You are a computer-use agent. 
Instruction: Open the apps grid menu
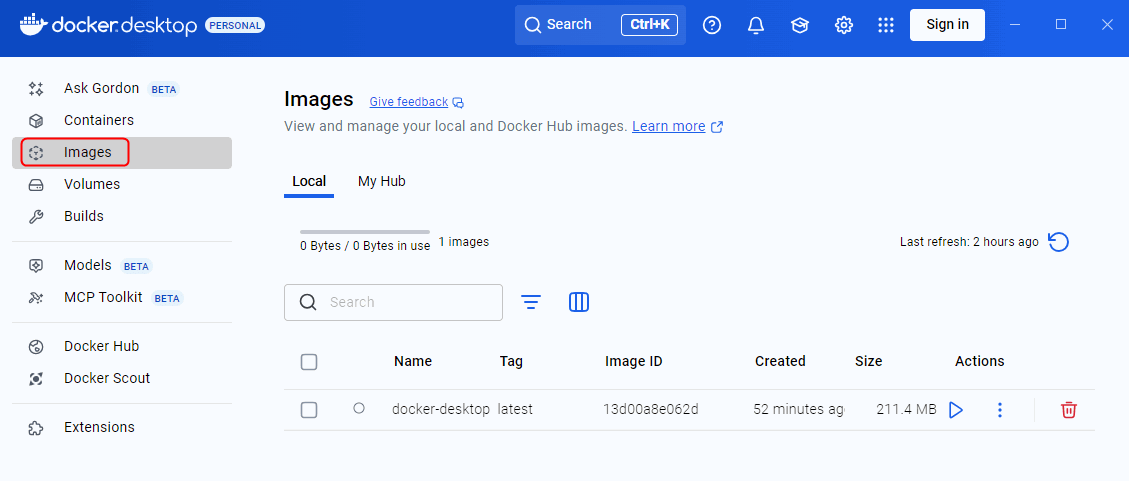pyautogui.click(x=886, y=25)
